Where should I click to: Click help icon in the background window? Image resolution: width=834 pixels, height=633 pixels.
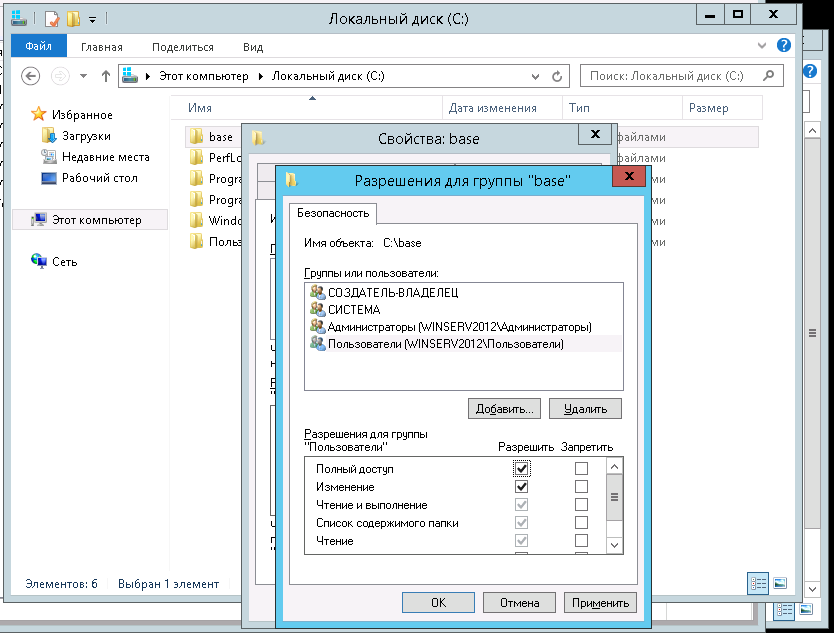point(810,71)
